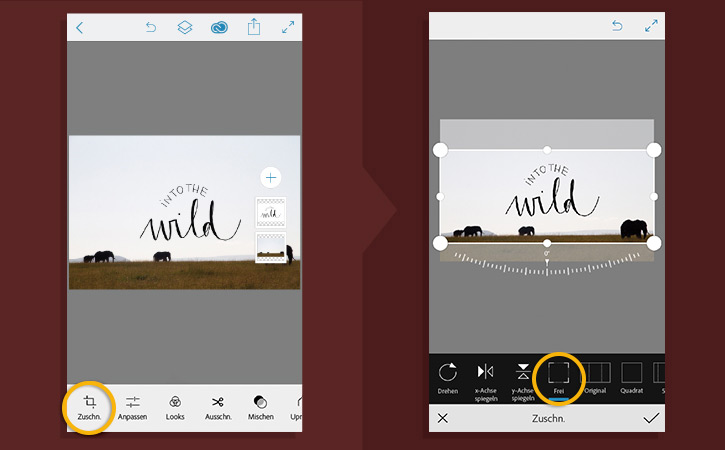Flip image with y-Achse spiegeln
The height and width of the screenshot is (450, 725).
[x=523, y=382]
